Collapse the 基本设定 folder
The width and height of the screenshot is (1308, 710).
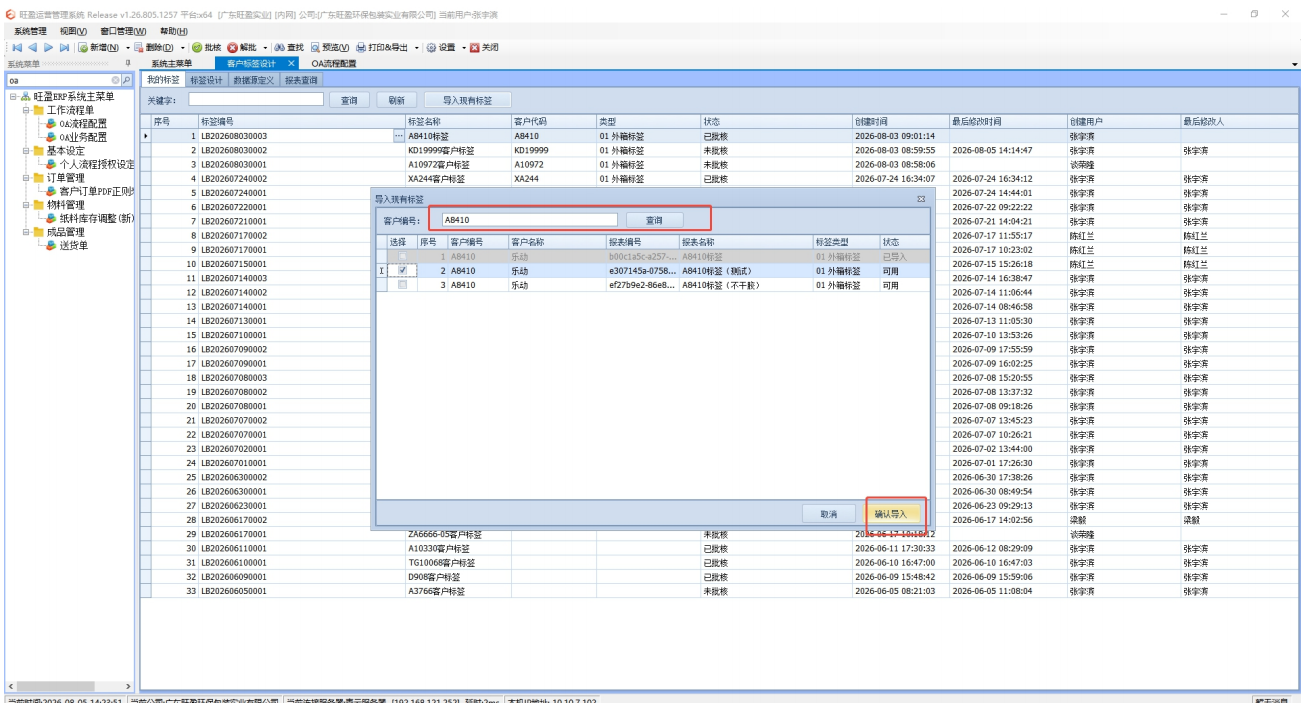[26, 151]
